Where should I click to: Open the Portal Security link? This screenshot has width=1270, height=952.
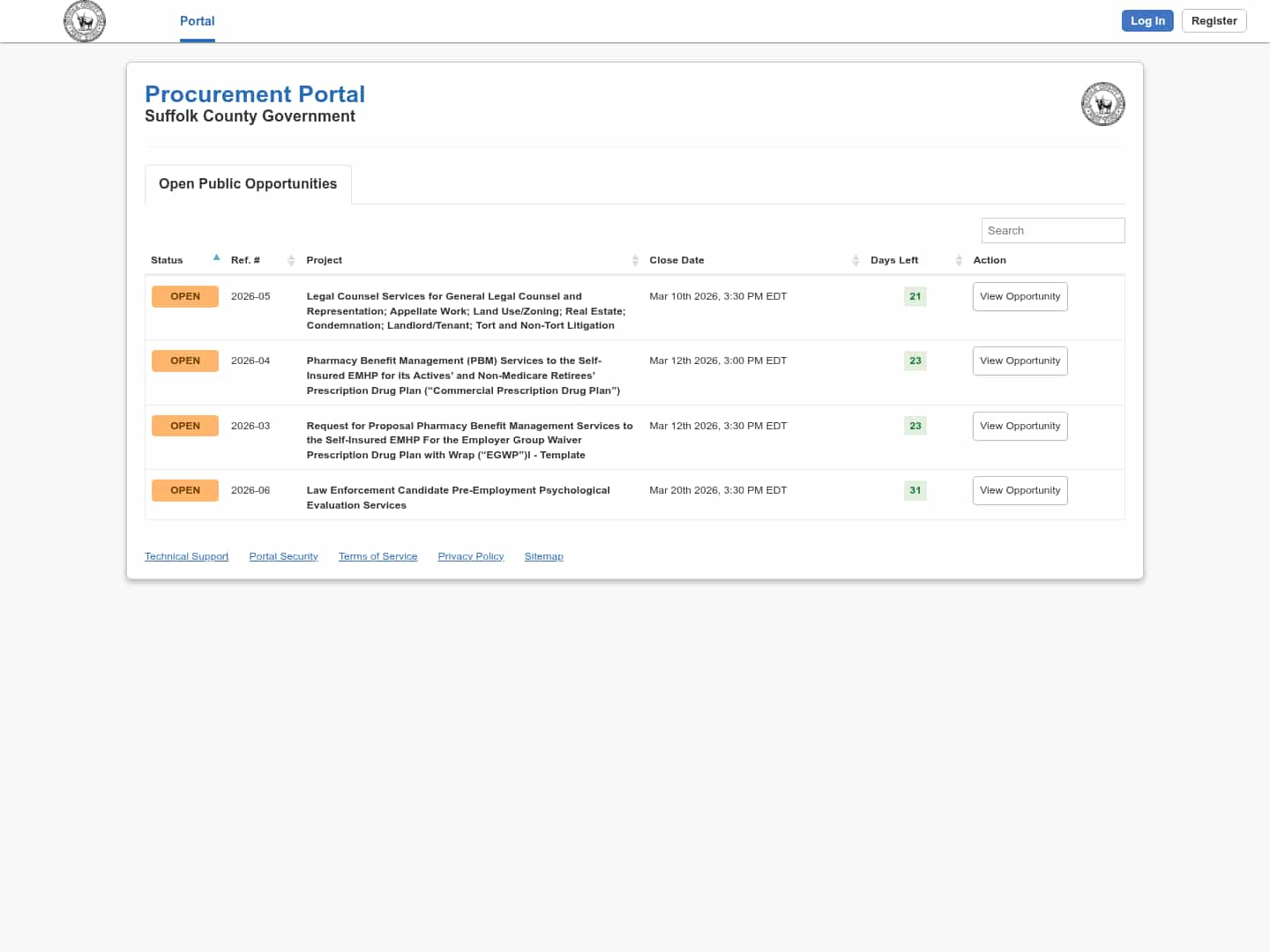pos(283,557)
